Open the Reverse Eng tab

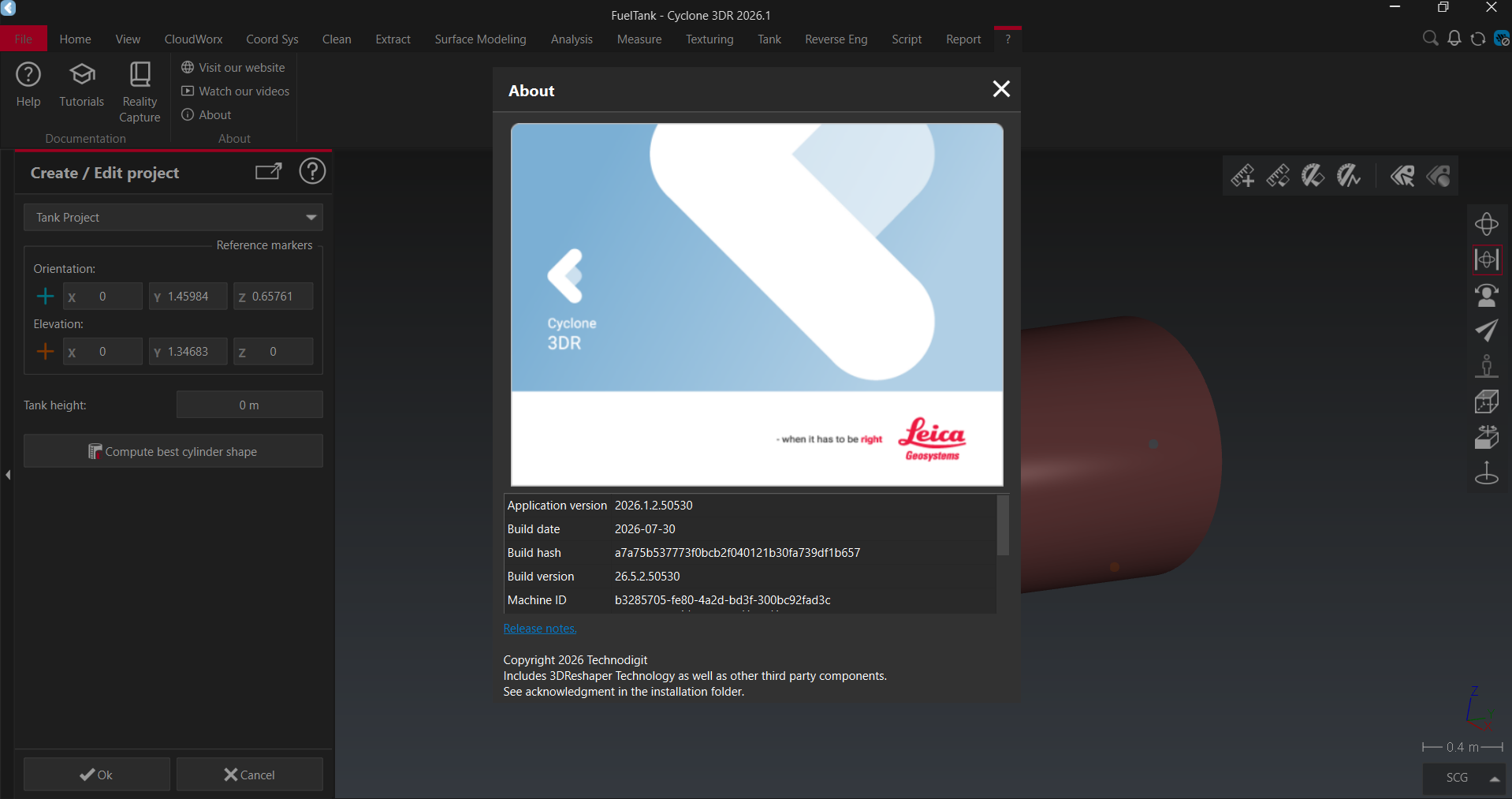click(x=836, y=39)
